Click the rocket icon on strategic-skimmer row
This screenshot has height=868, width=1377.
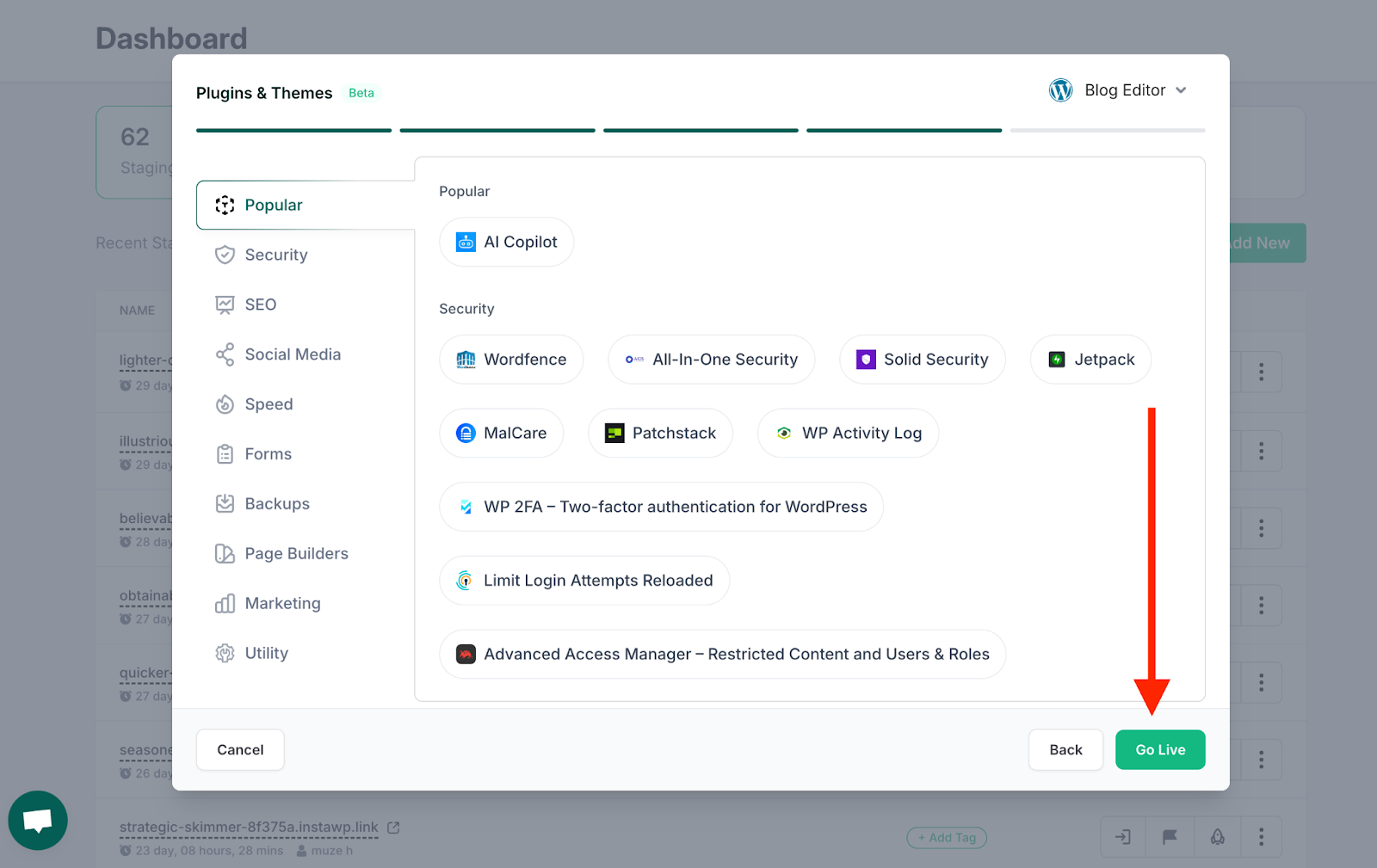coord(1218,837)
